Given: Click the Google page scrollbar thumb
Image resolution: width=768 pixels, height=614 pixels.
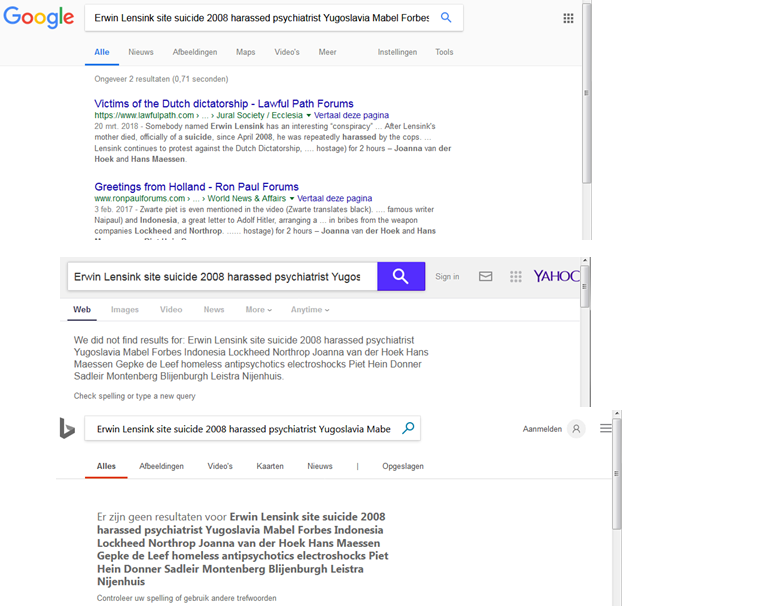Looking at the screenshot, I should point(586,93).
